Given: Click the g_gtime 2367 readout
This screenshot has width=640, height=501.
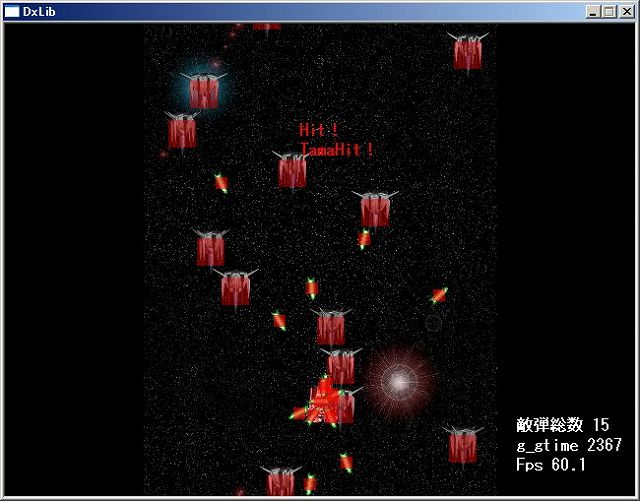Looking at the screenshot, I should 569,445.
